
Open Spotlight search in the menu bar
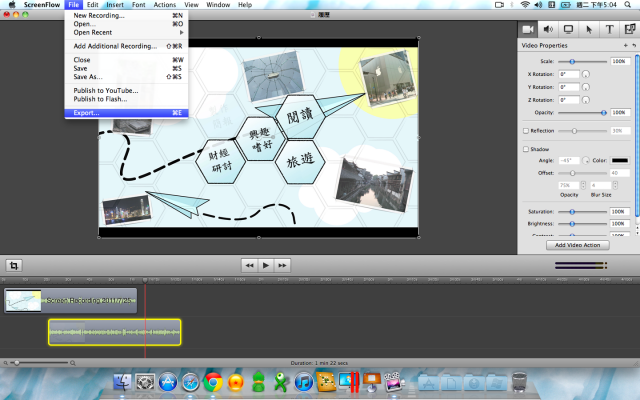coord(627,4)
